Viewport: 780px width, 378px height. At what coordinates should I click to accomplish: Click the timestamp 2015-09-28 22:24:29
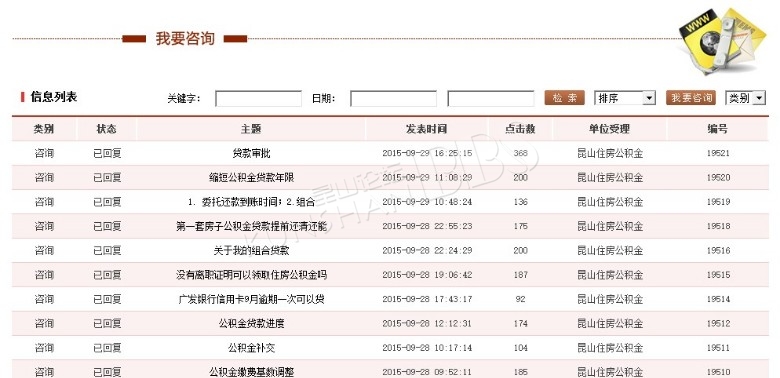pos(427,251)
